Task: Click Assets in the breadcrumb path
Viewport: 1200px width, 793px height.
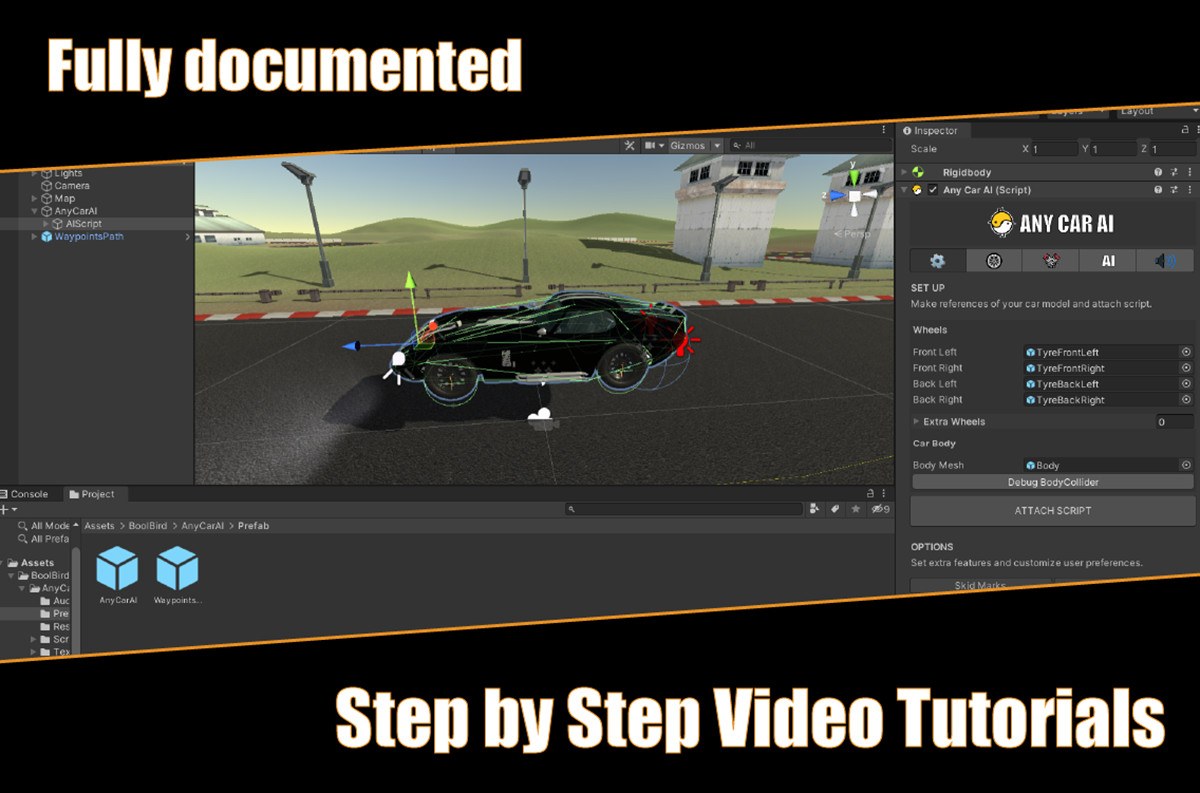Action: click(x=99, y=526)
